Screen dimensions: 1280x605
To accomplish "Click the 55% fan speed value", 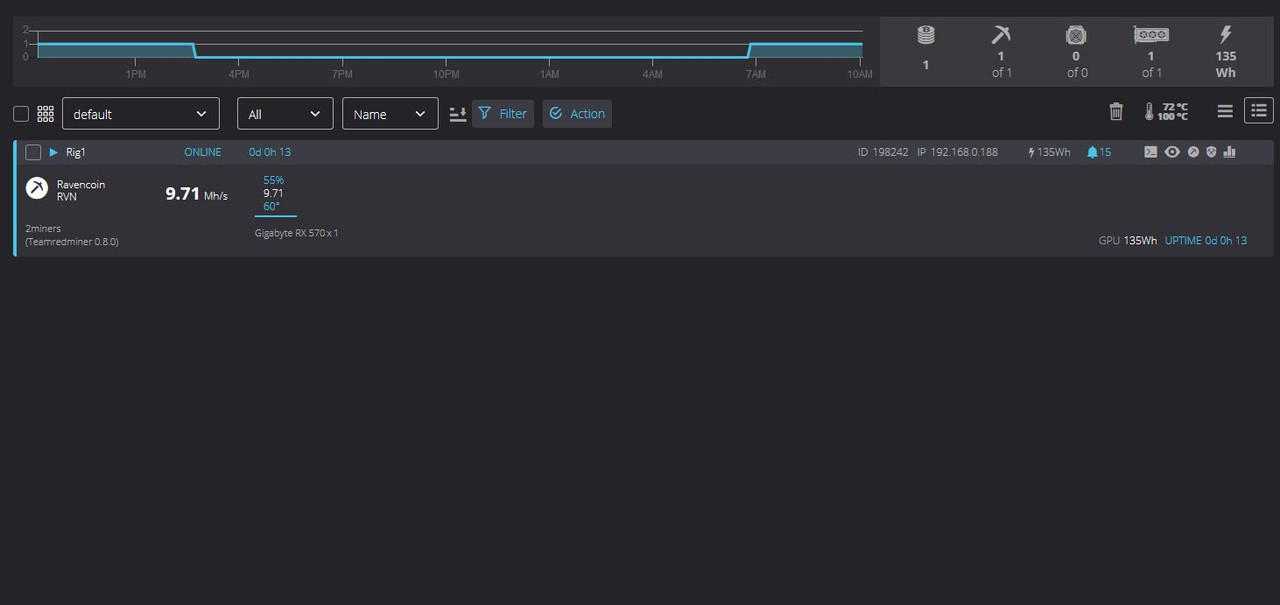I will pos(274,180).
